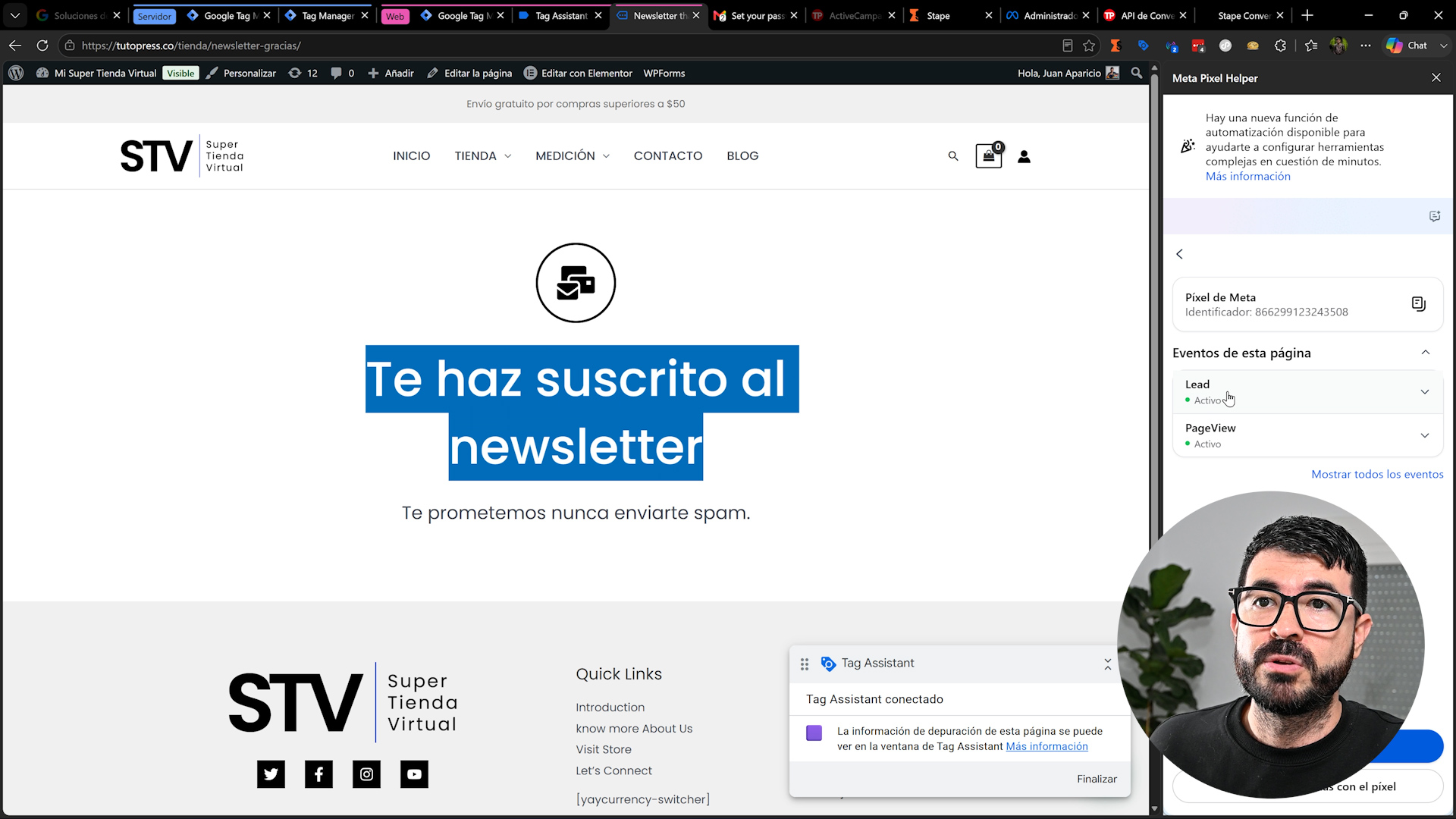Visit the Facebook social icon in footer
The width and height of the screenshot is (1456, 819).
tap(318, 774)
